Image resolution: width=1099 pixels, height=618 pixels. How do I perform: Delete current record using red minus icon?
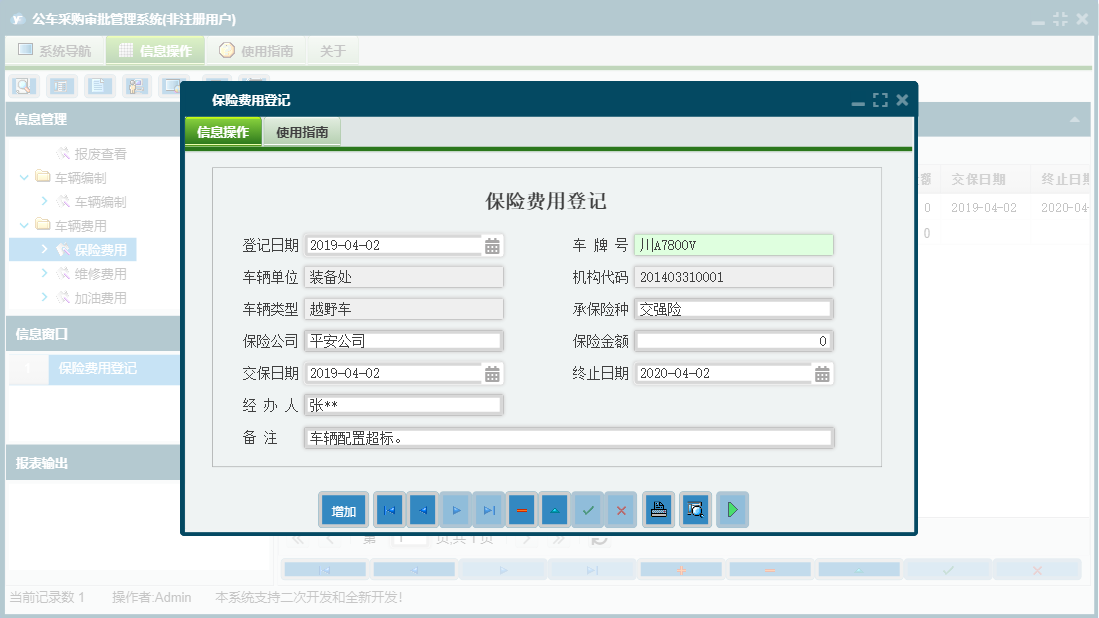pyautogui.click(x=521, y=510)
